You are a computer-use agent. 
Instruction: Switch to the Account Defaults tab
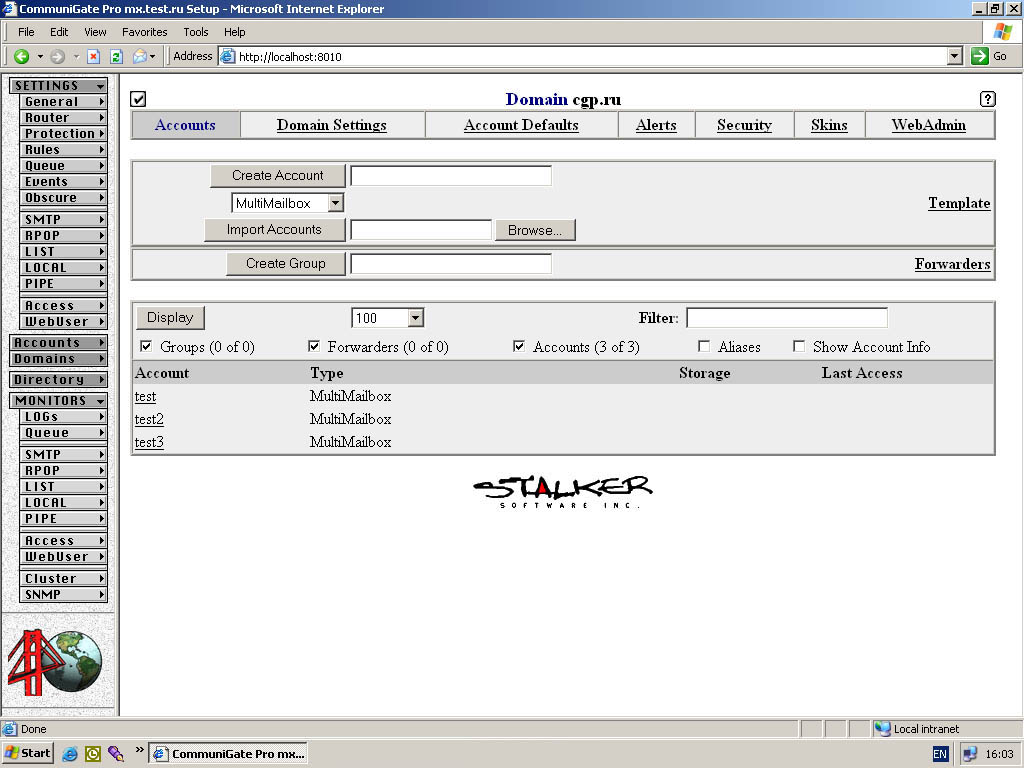pos(521,125)
